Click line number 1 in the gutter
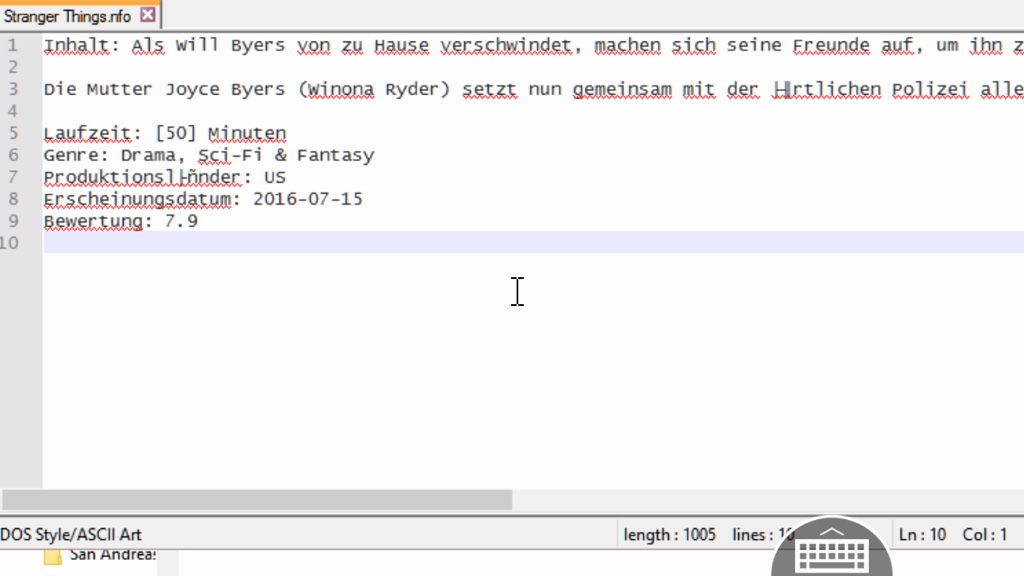The width and height of the screenshot is (1024, 576). pos(12,45)
